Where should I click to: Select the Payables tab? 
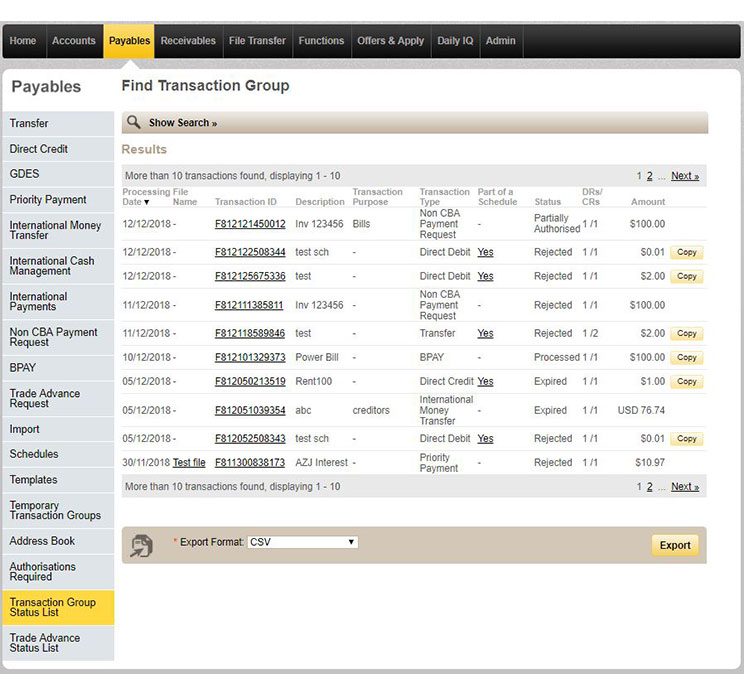coord(129,41)
